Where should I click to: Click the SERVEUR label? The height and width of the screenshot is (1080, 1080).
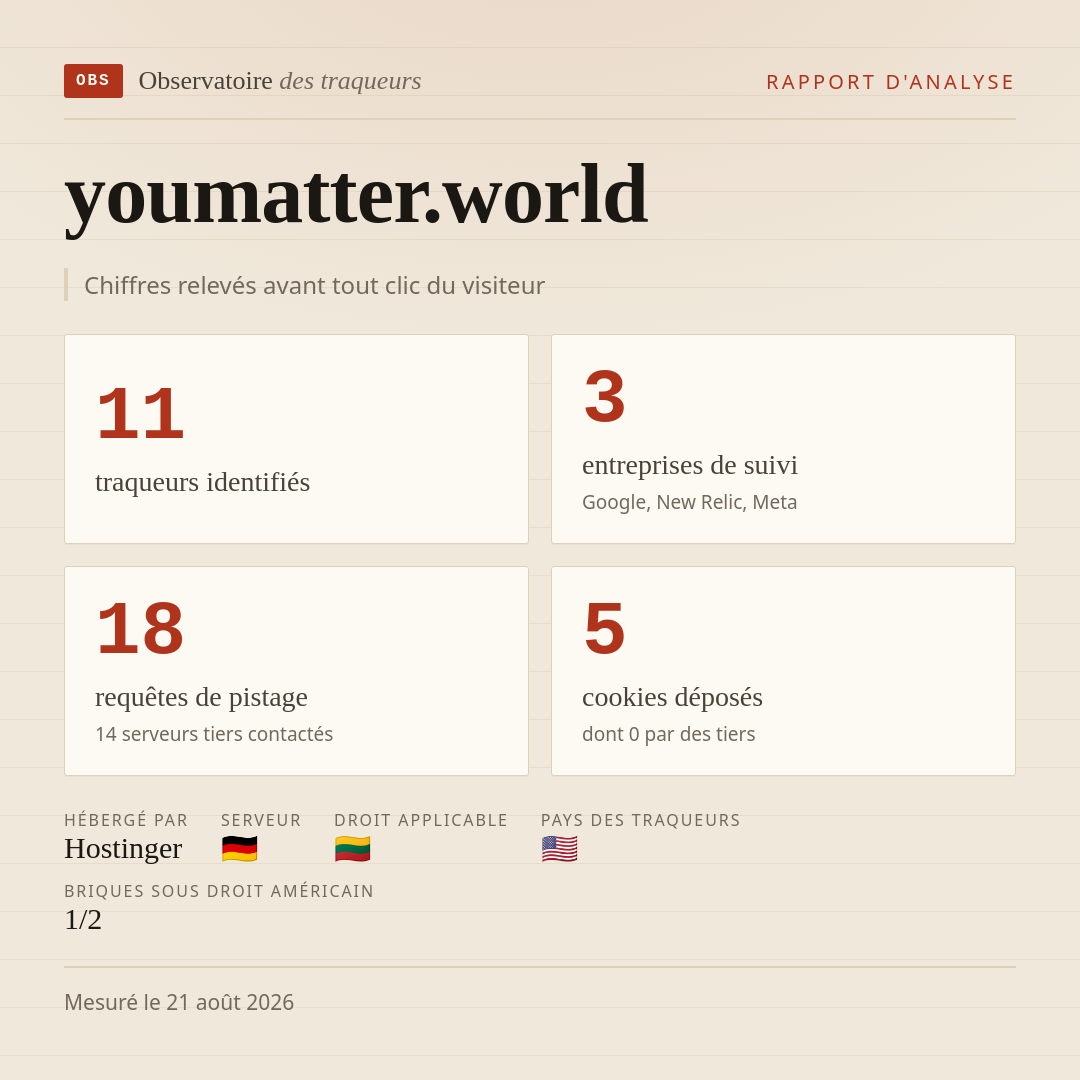(261, 820)
